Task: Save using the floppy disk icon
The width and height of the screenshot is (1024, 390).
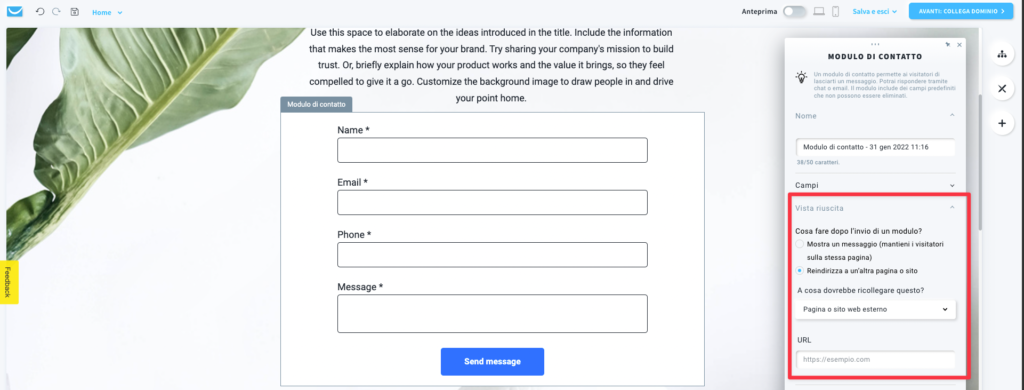Action: click(74, 12)
